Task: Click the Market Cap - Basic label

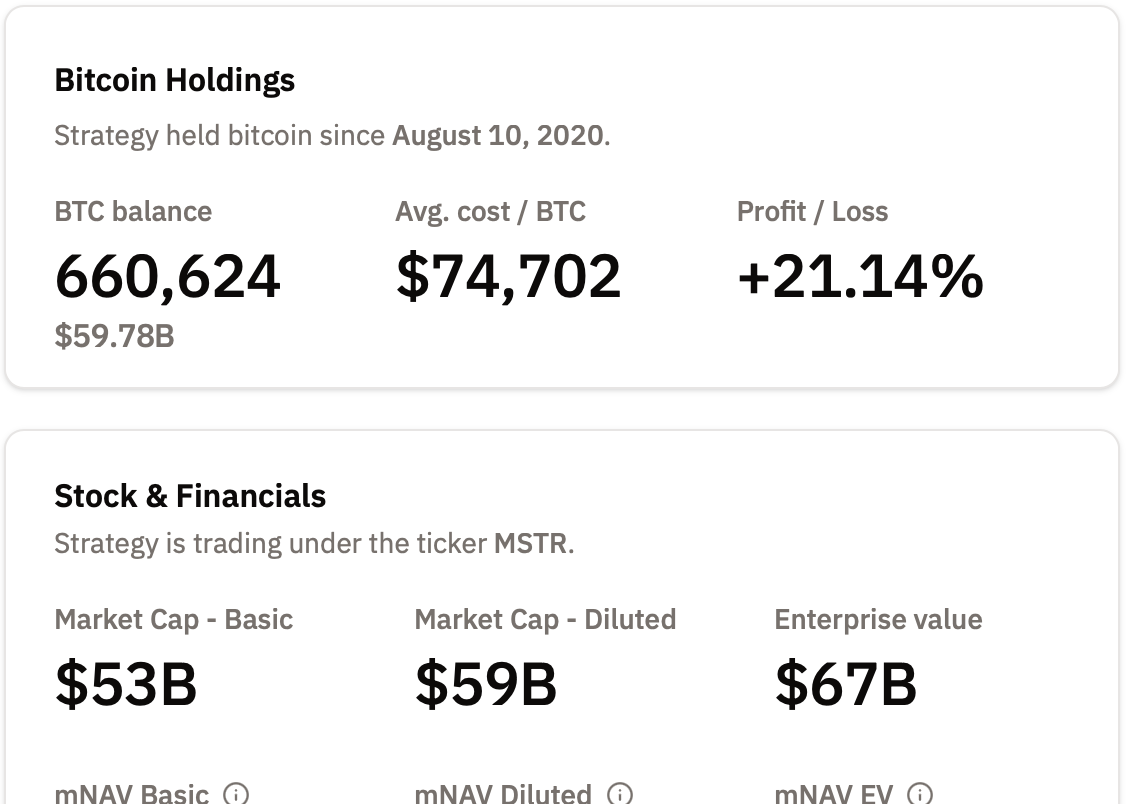Action: pyautogui.click(x=174, y=620)
